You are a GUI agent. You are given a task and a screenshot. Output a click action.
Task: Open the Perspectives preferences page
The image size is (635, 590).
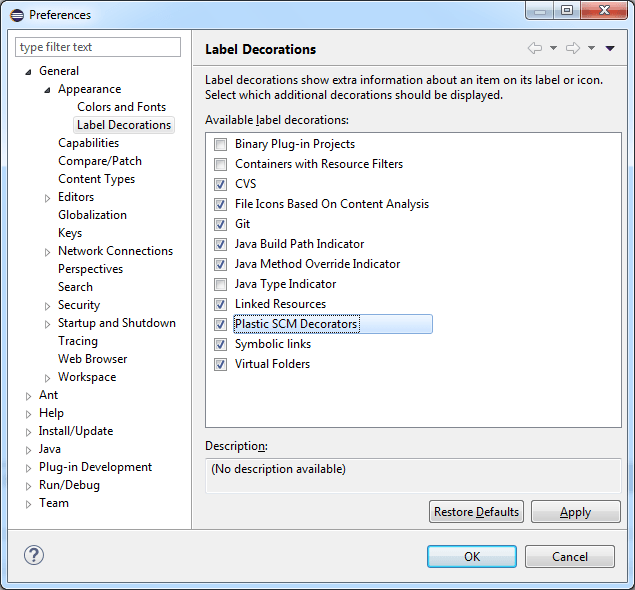[x=90, y=269]
